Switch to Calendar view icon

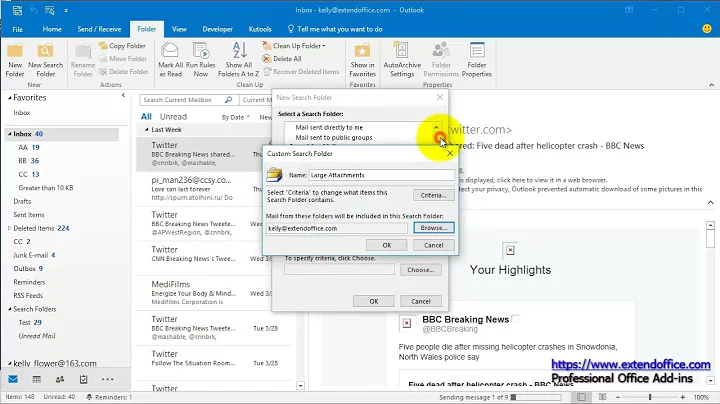click(36, 379)
